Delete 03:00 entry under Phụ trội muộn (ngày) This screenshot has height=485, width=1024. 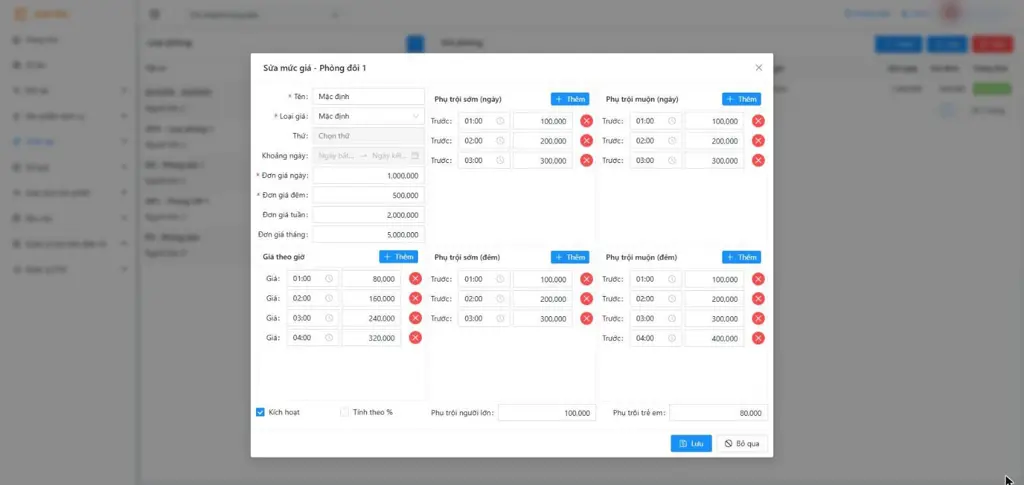tap(758, 160)
